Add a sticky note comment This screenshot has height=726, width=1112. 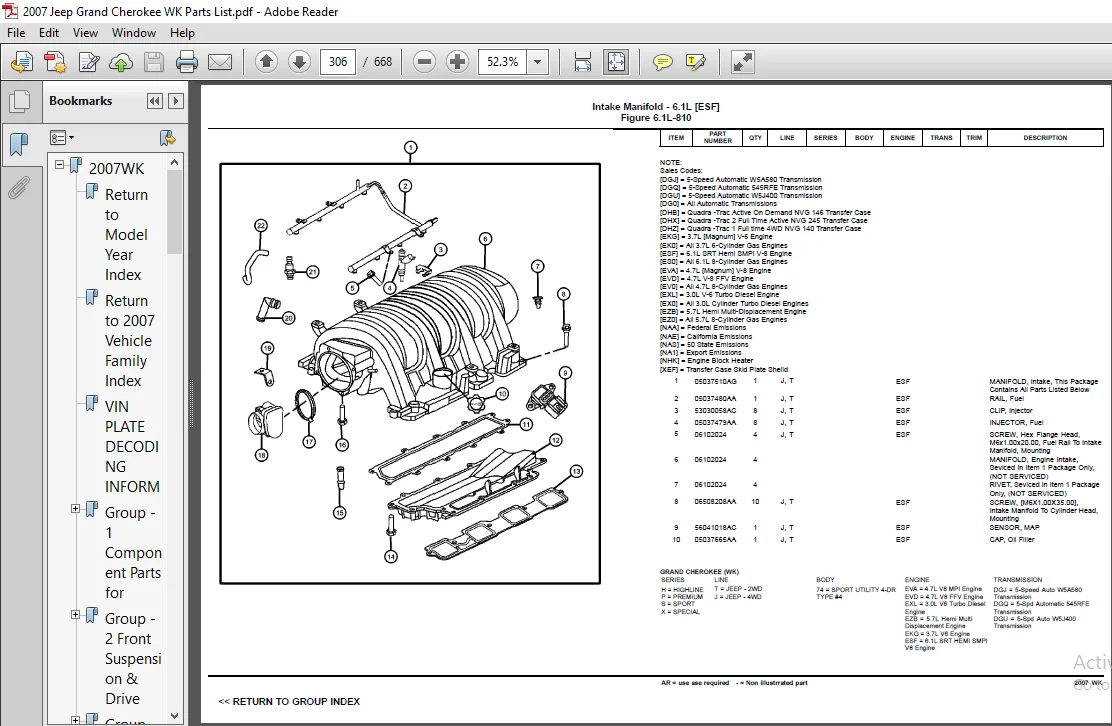click(662, 62)
